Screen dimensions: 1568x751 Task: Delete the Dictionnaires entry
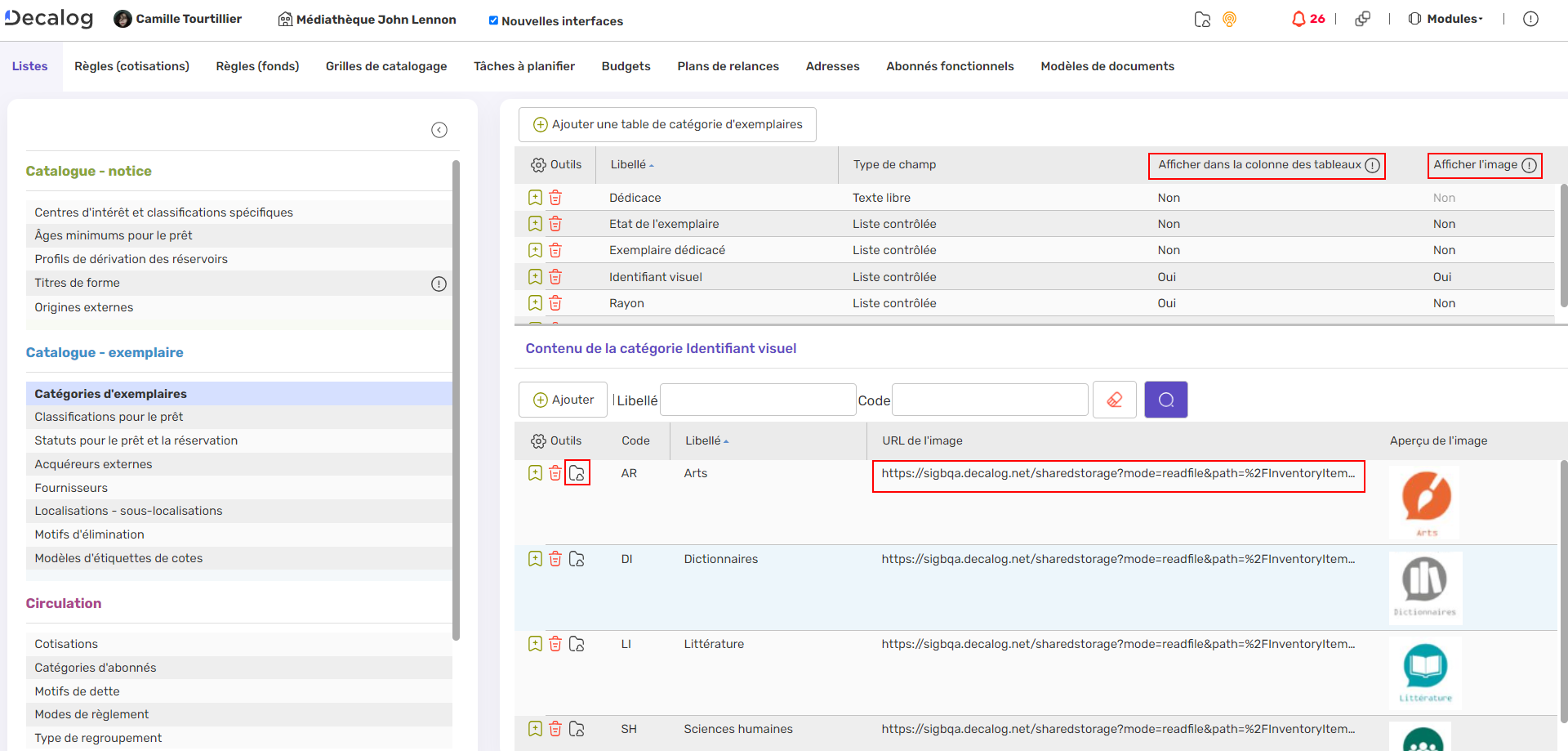click(x=555, y=559)
